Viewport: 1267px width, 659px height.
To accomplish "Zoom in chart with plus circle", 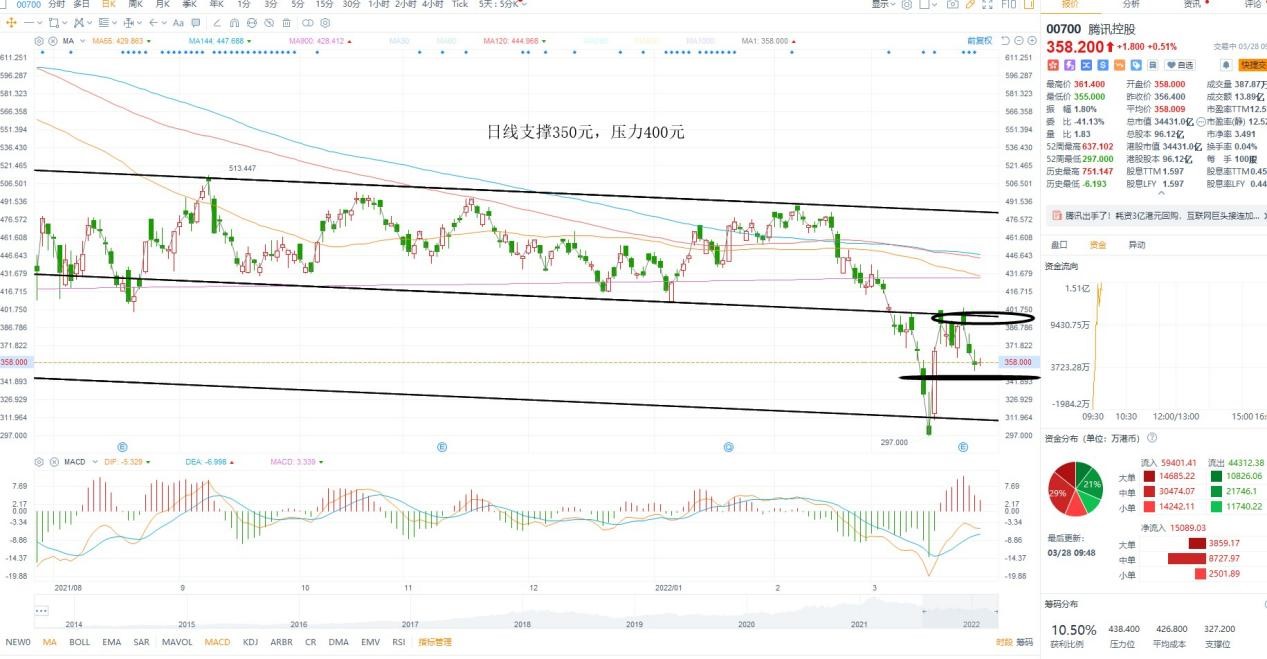I will 1032,41.
